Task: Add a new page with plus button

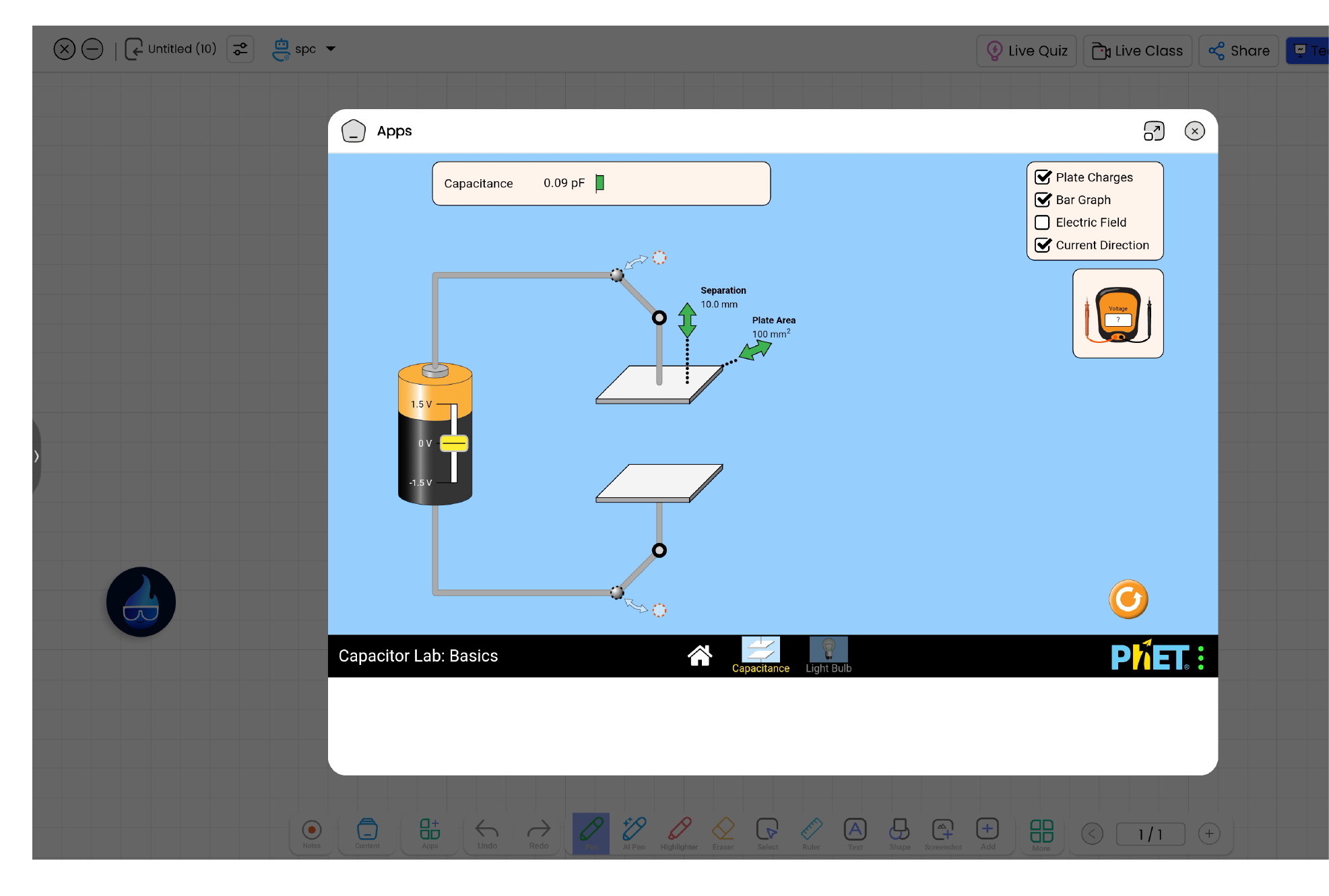Action: tap(1209, 834)
